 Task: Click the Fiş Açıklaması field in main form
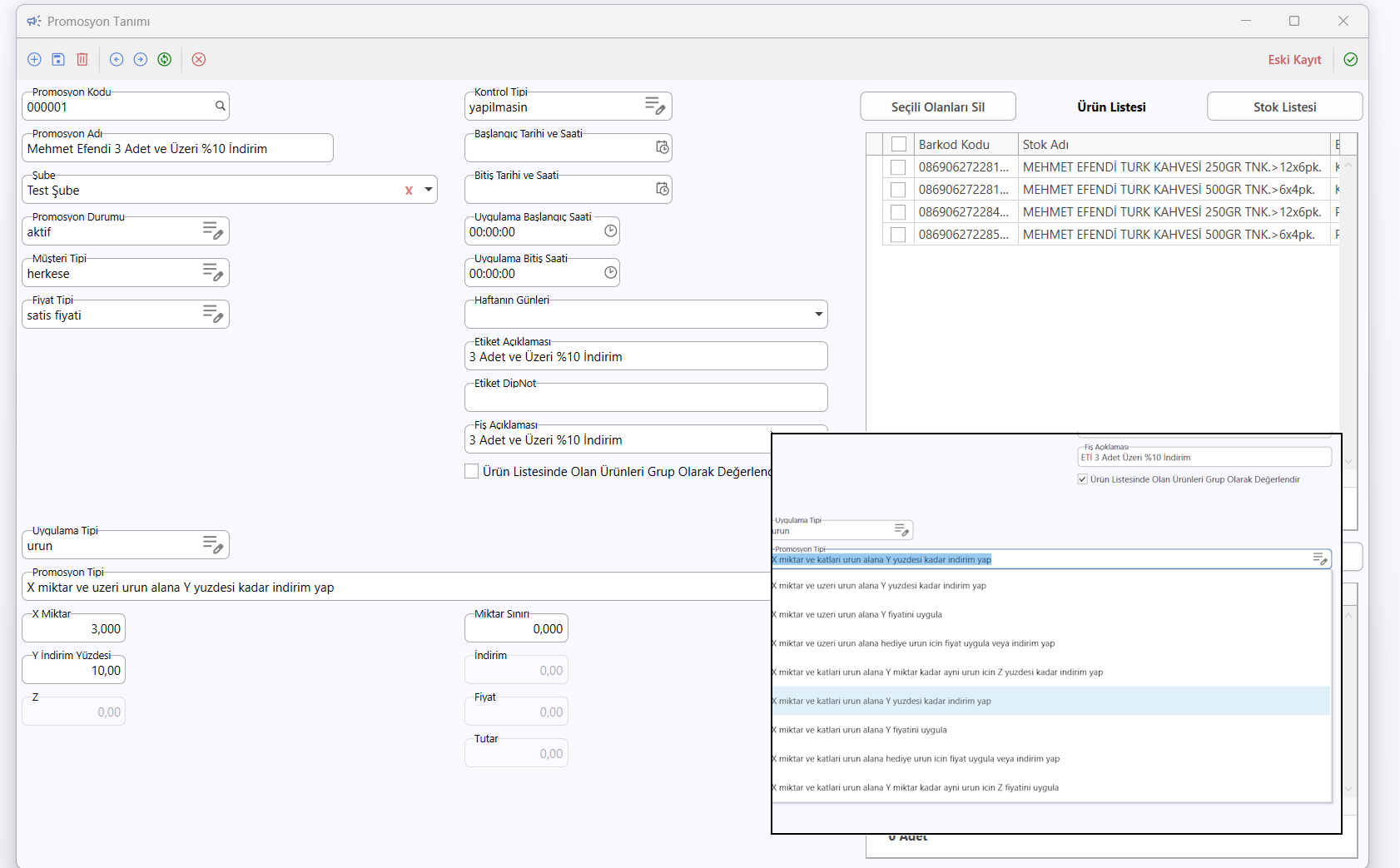point(618,439)
